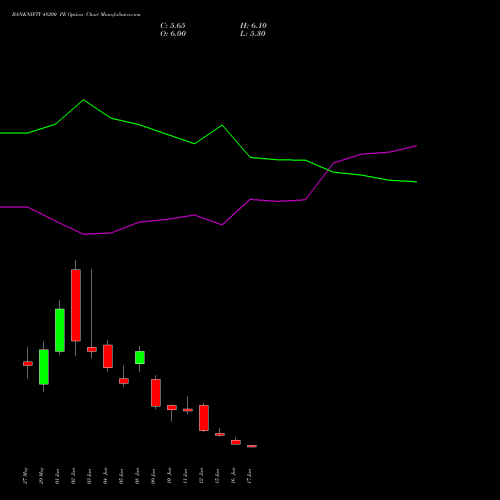Click the '16 Jun' date axis label
Image resolution: width=500 pixels, height=500 pixels.
click(x=234, y=476)
